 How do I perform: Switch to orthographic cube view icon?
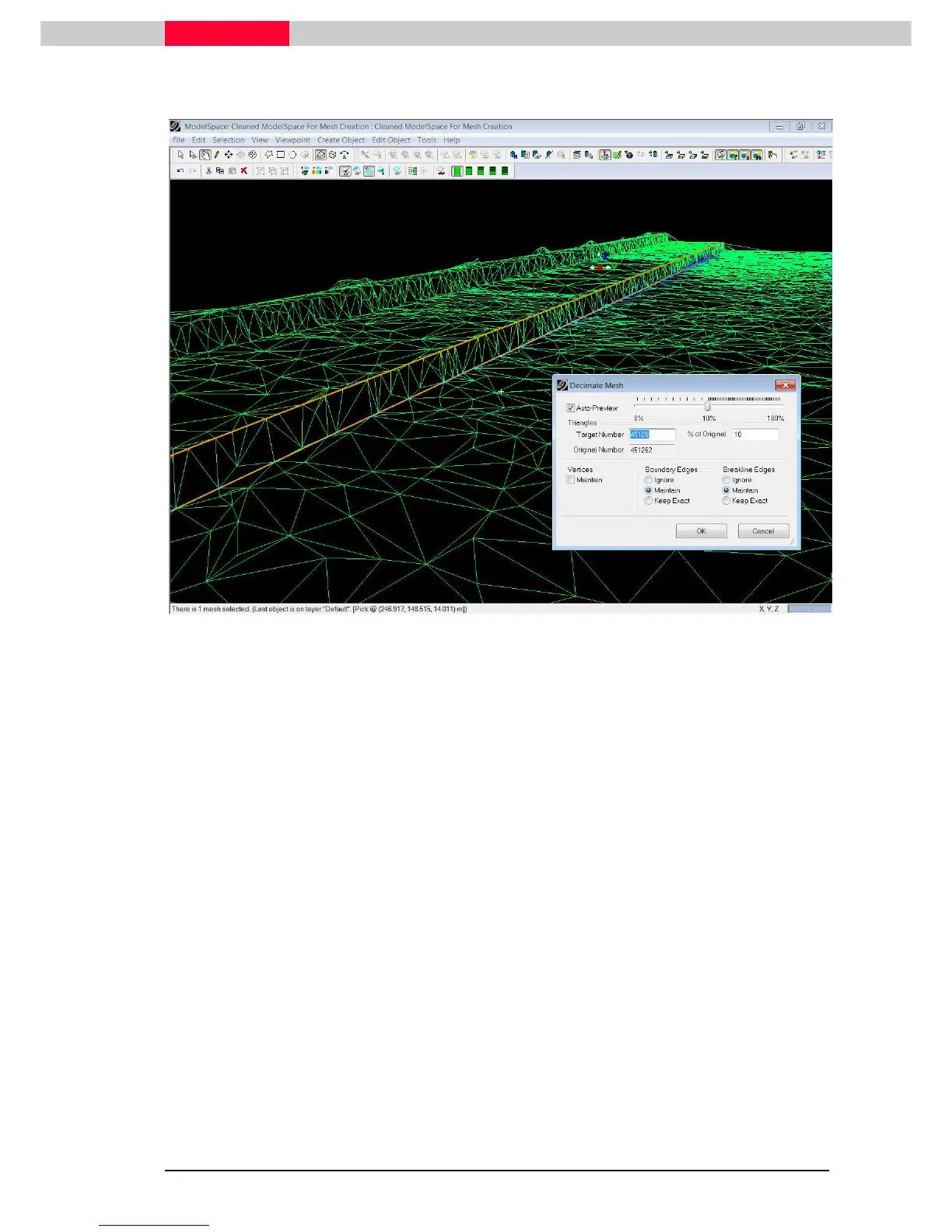coord(332,155)
